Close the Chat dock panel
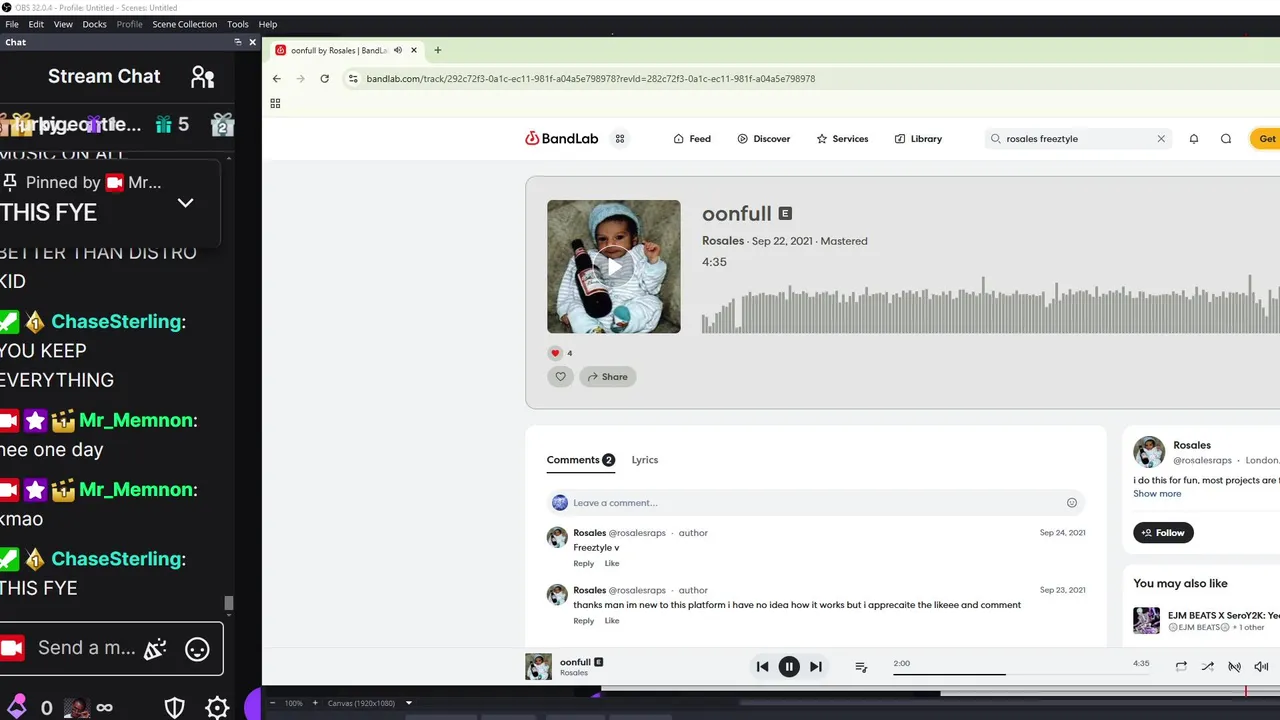This screenshot has width=1280, height=720. pyautogui.click(x=253, y=42)
